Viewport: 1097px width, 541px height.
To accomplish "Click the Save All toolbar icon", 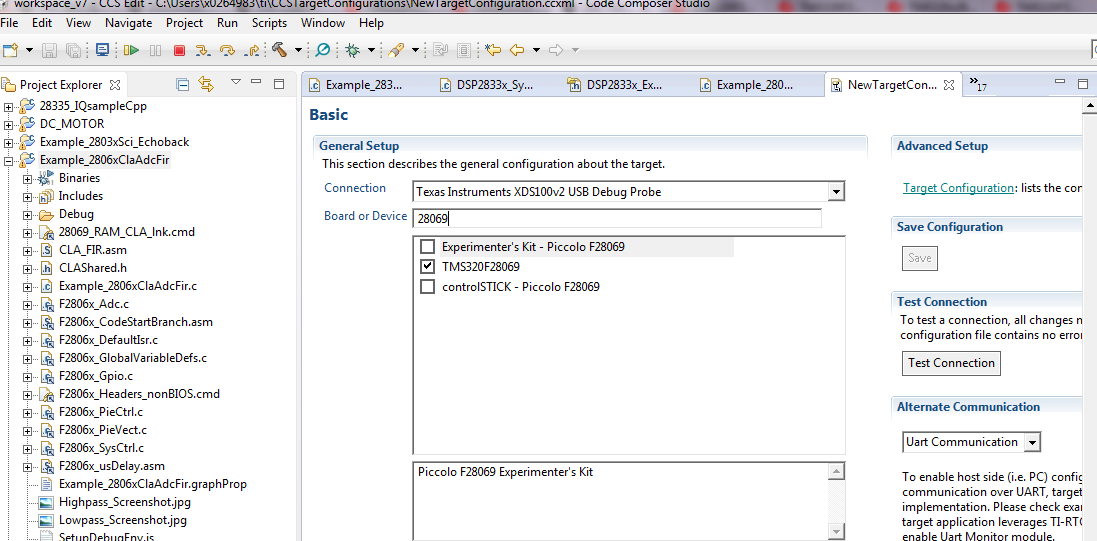I will 73,50.
